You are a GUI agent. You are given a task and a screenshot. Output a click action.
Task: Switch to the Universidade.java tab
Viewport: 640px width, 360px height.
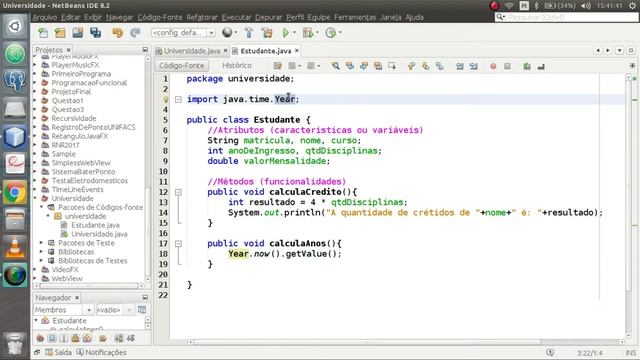(191, 51)
